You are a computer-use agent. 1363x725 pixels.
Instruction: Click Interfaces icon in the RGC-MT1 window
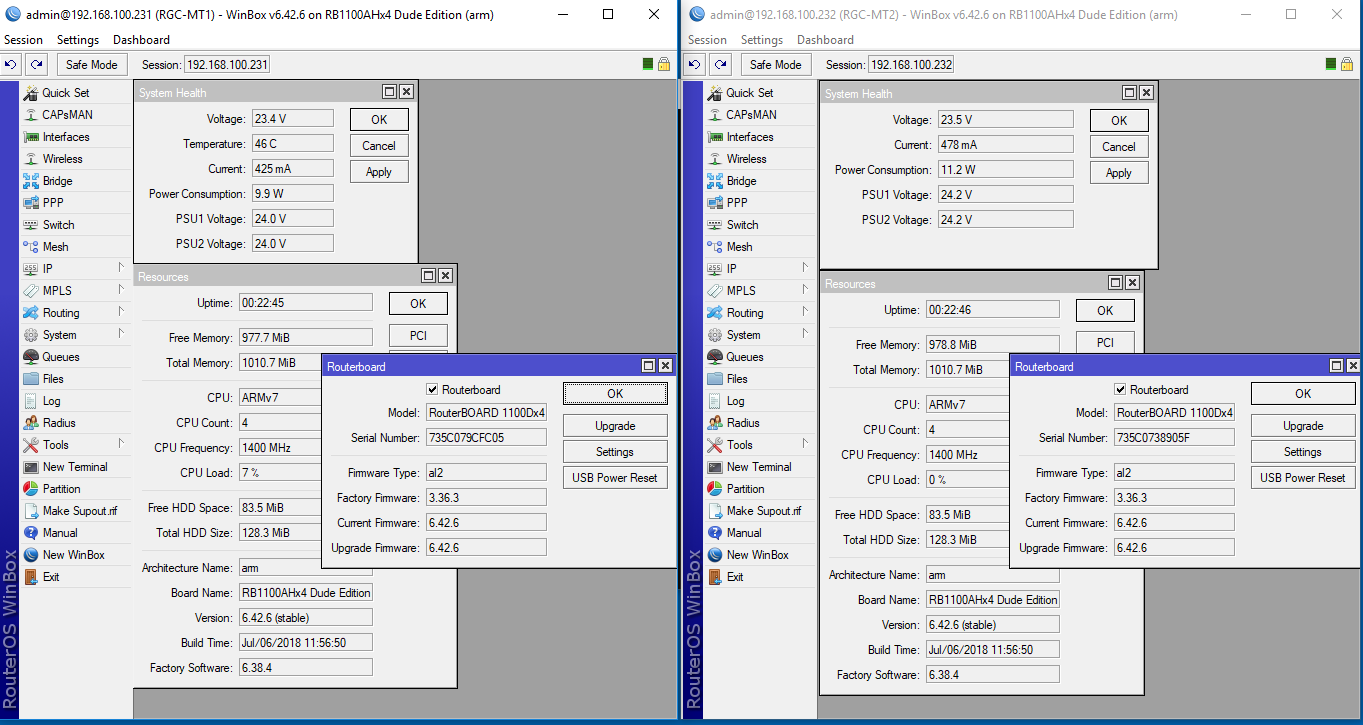(x=31, y=137)
